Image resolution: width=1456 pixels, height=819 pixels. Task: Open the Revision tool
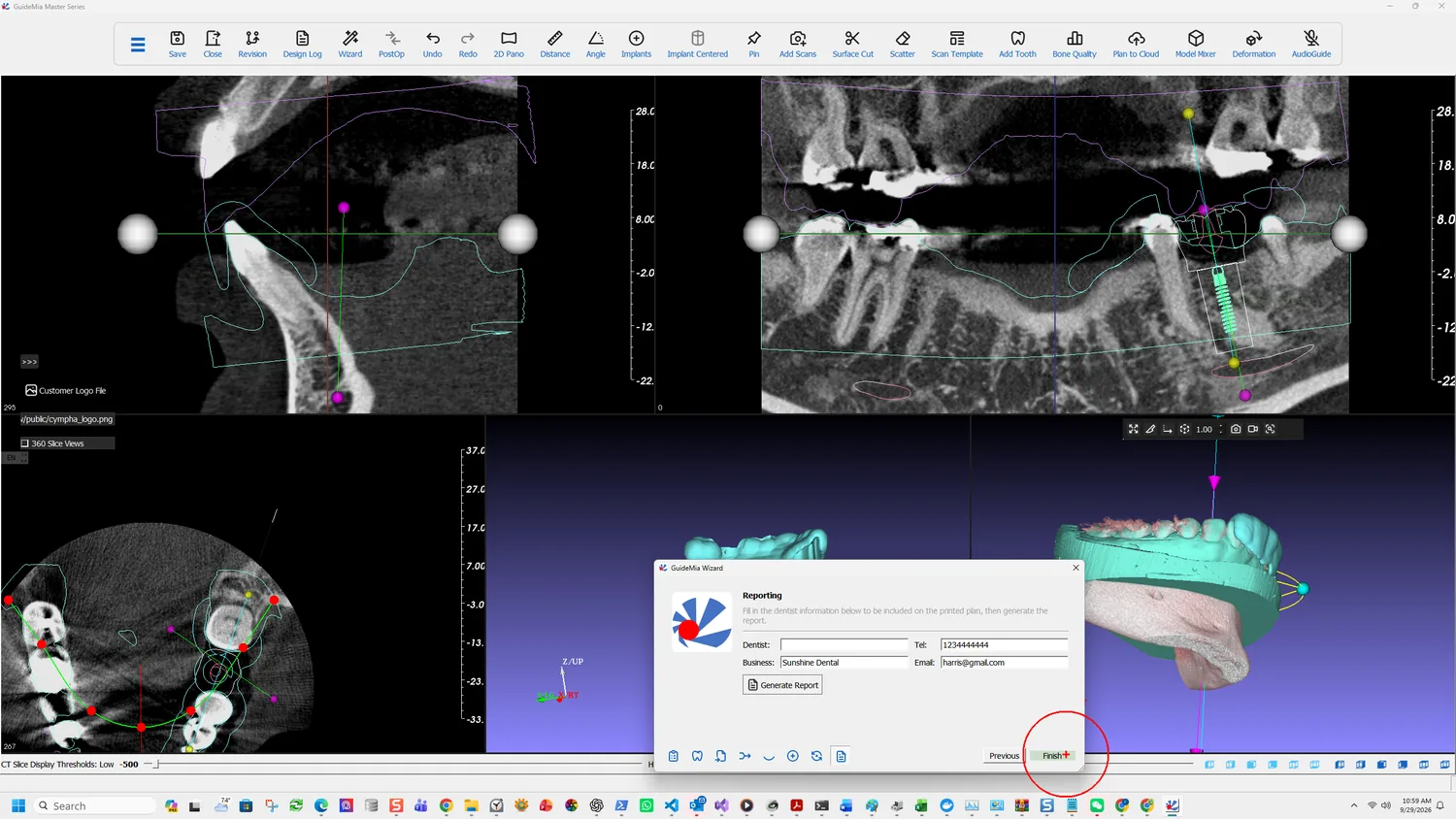point(252,44)
